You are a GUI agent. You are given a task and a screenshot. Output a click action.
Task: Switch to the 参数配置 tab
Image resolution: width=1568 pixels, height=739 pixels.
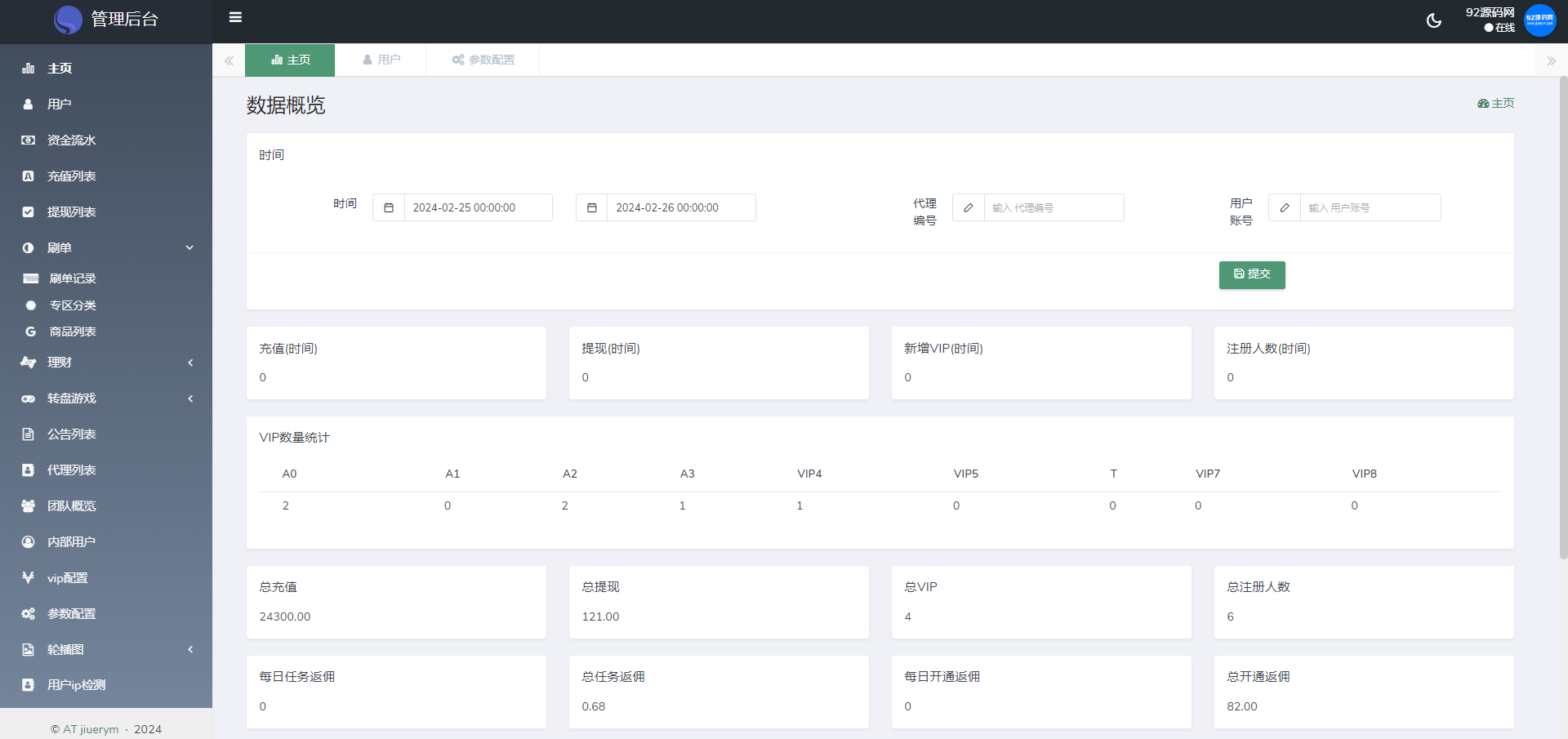click(483, 60)
